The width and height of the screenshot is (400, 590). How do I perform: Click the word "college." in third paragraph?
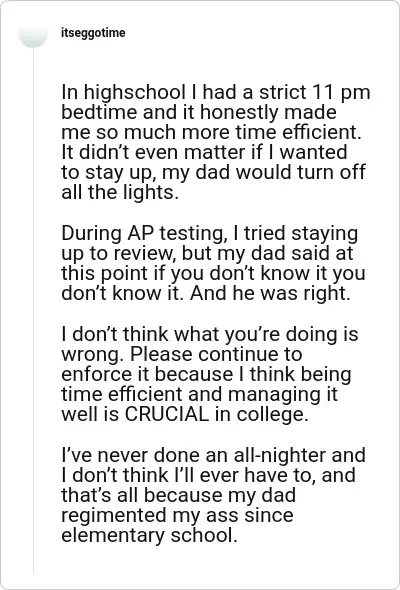pos(272,414)
